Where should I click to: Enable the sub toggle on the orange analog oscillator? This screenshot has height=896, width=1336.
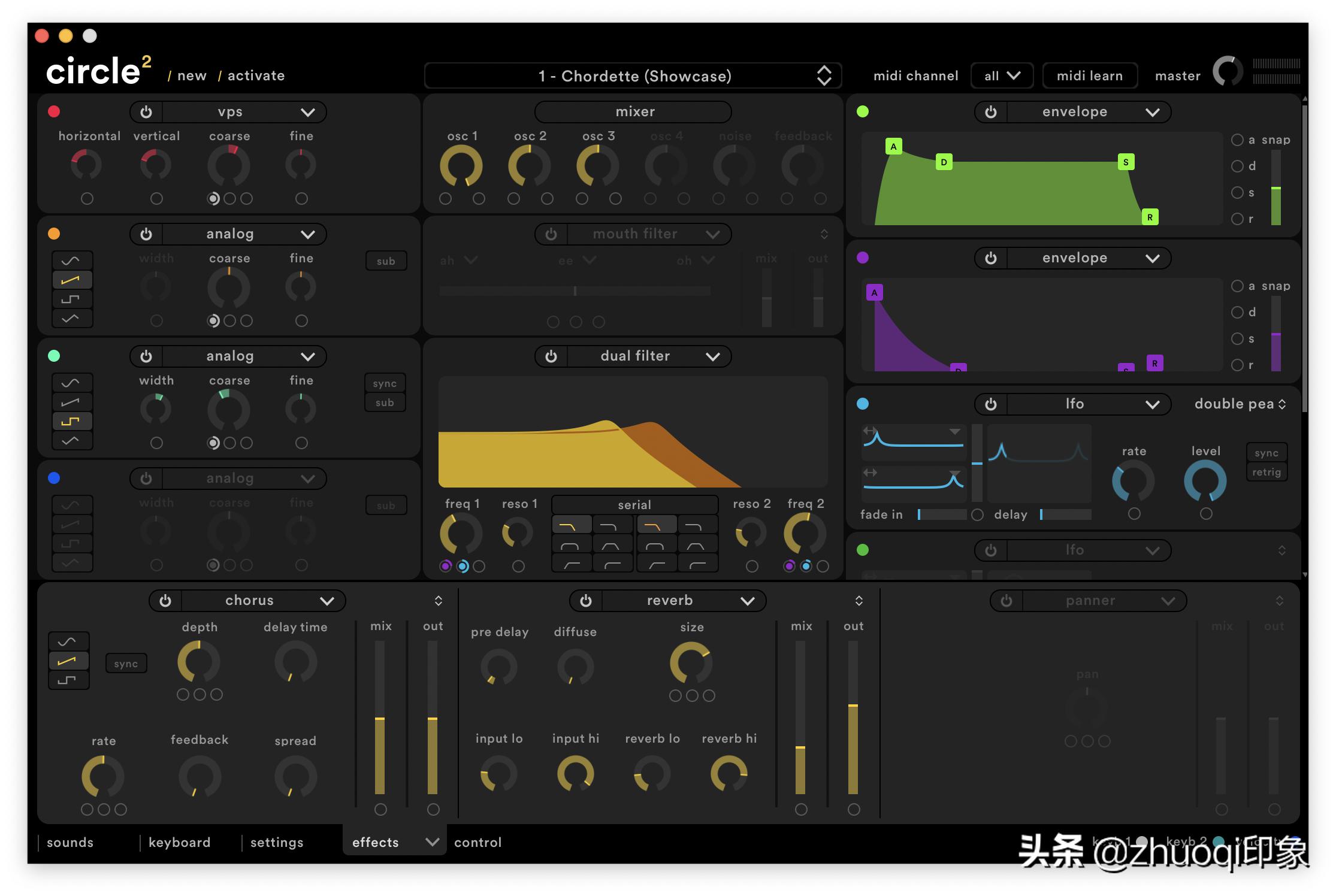(x=386, y=261)
